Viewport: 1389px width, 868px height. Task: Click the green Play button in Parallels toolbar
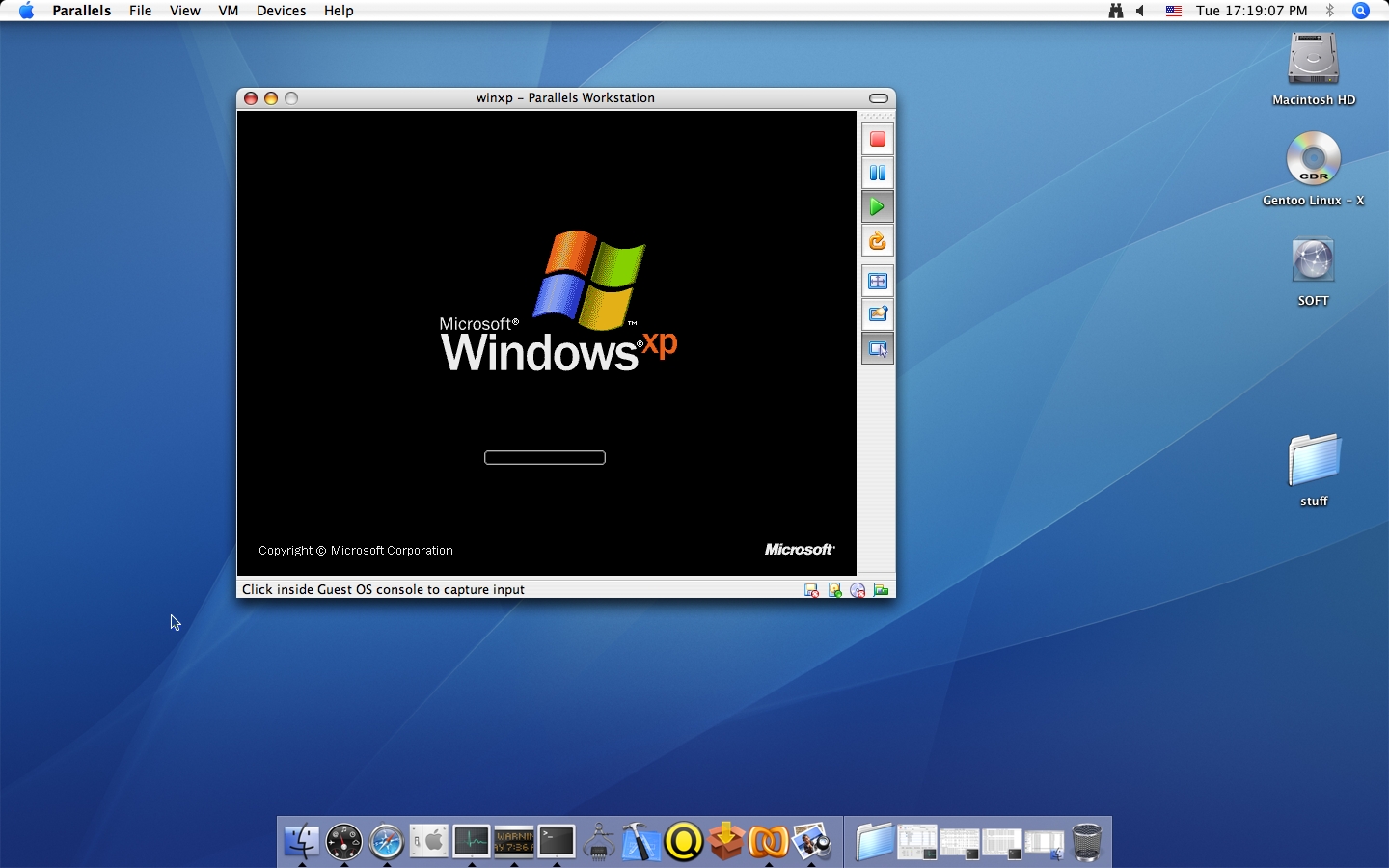tap(878, 206)
